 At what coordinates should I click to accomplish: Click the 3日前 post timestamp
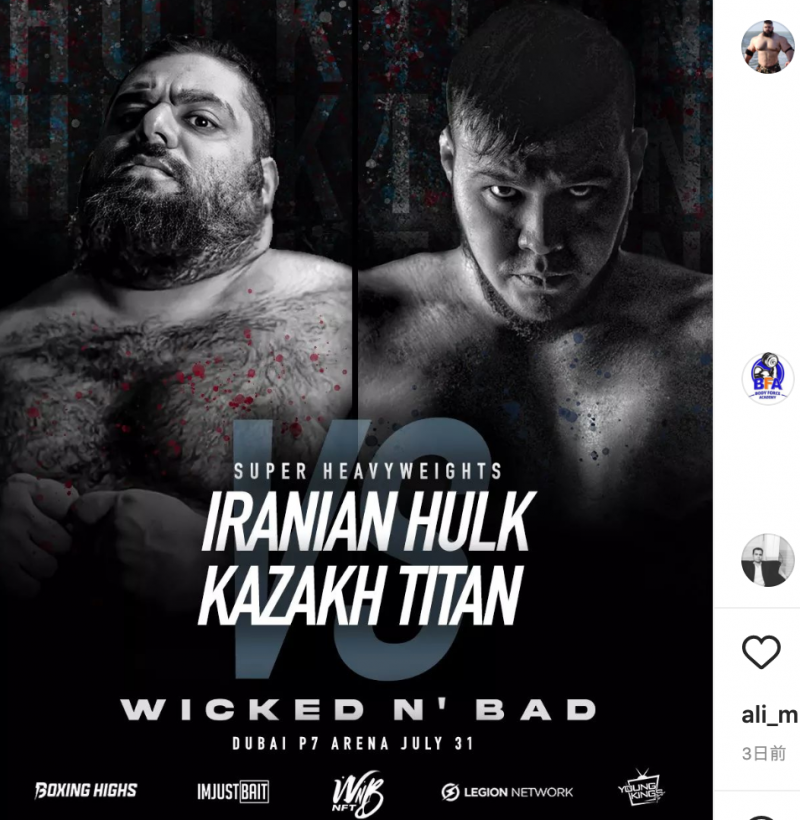[x=764, y=754]
